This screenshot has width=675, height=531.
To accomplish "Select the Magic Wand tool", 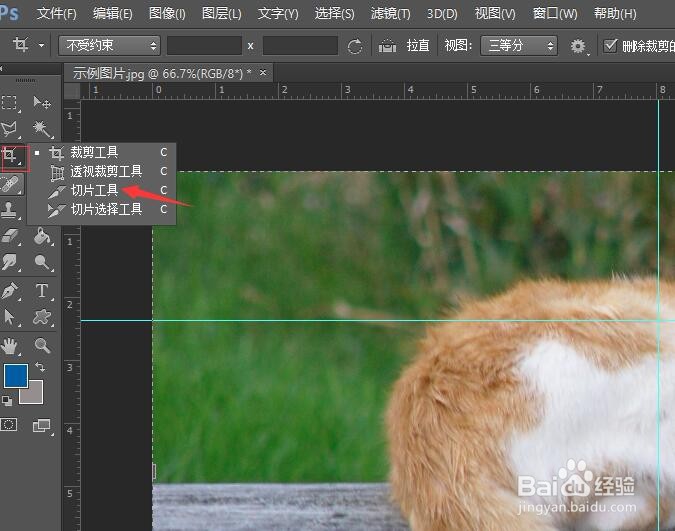I will pos(42,128).
